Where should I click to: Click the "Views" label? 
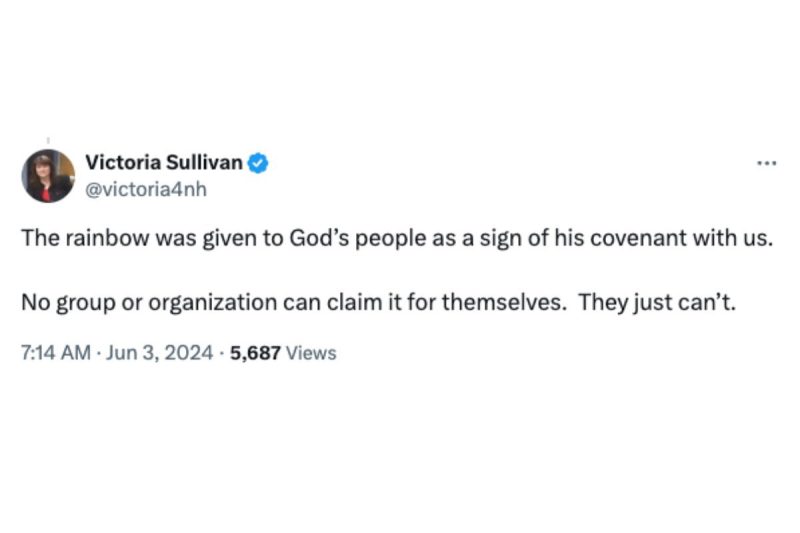tap(311, 353)
